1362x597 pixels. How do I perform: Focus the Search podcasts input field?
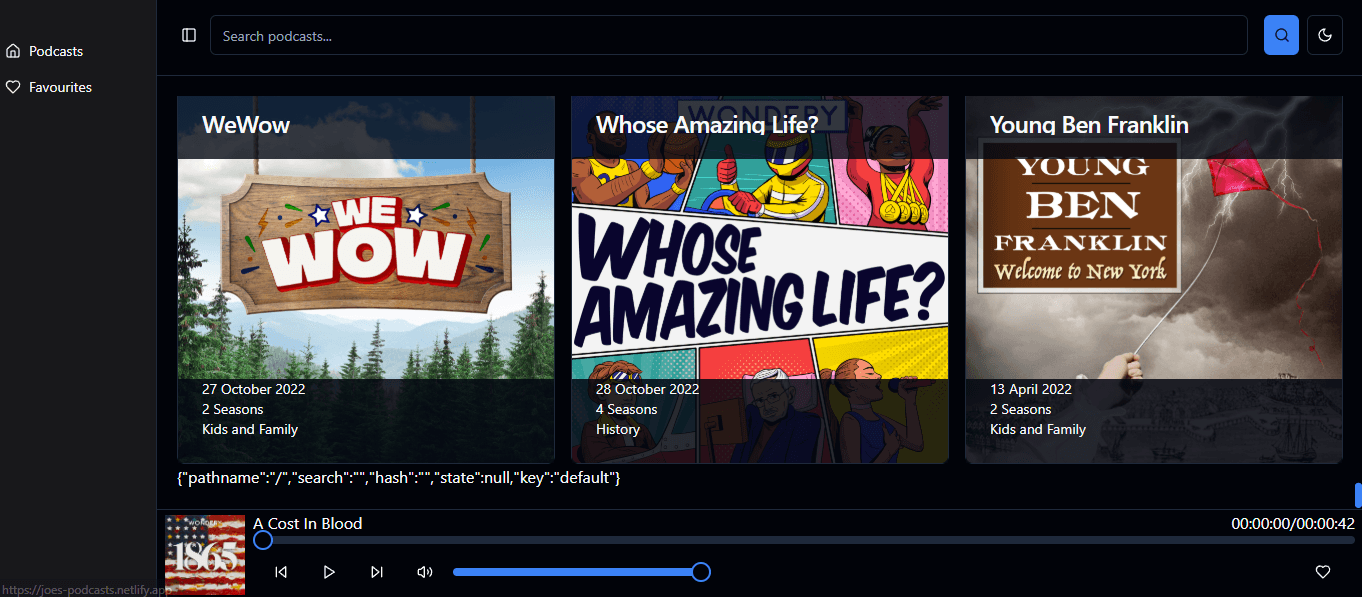coord(728,35)
